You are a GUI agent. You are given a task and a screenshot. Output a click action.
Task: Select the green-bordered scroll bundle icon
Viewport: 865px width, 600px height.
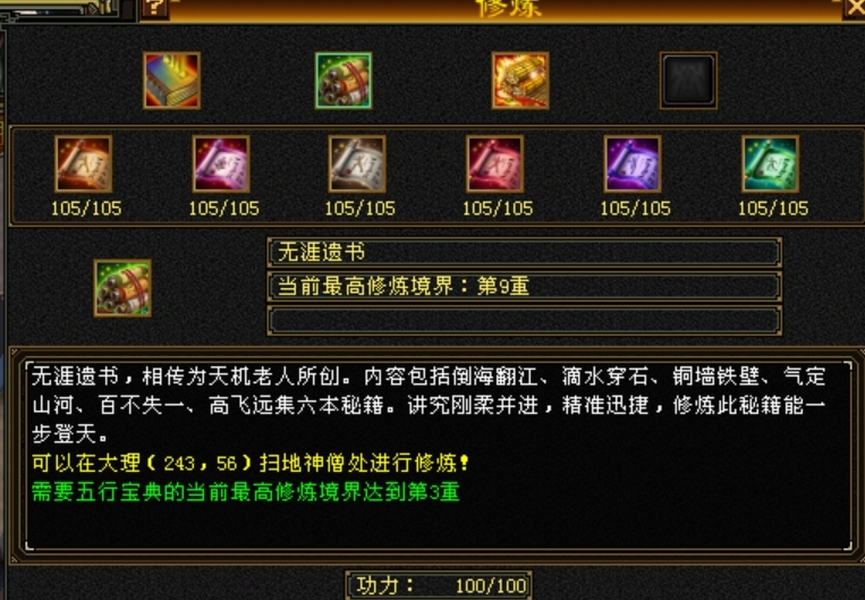[x=344, y=81]
